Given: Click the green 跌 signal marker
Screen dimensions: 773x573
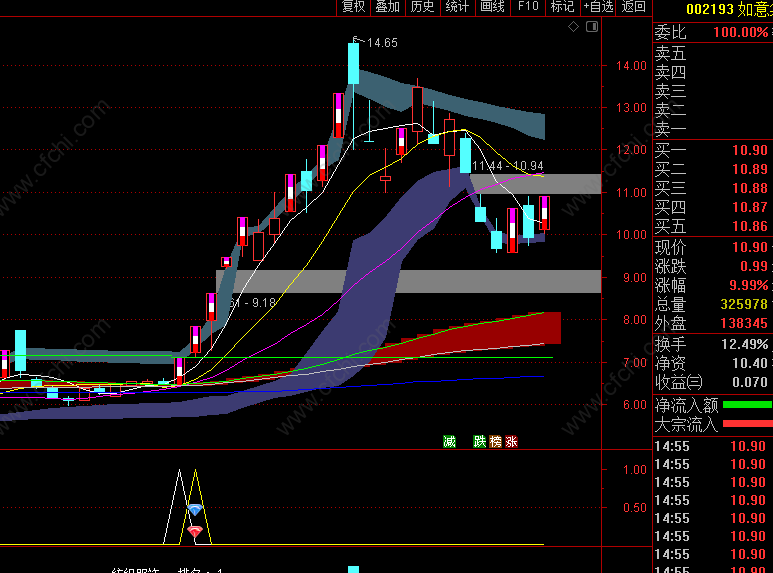Looking at the screenshot, I should point(480,441).
